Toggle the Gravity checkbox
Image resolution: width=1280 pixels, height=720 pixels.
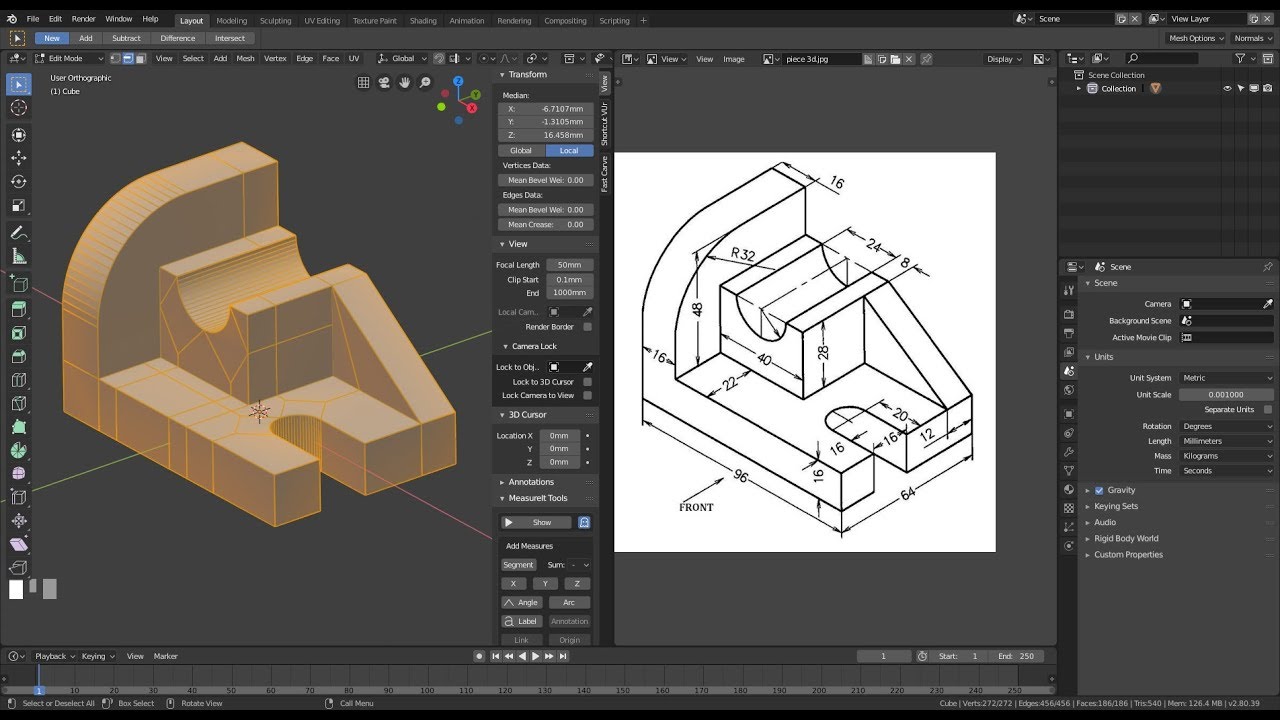click(1099, 490)
